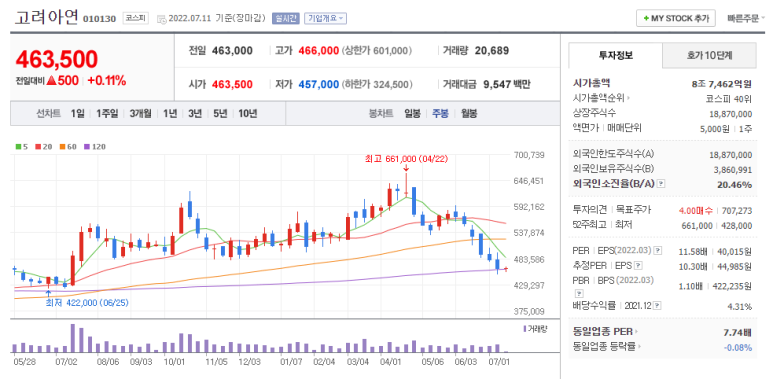Image resolution: width=773 pixels, height=379 pixels.
Task: Open help icon beside 추정PER EPS
Action: pos(638,266)
